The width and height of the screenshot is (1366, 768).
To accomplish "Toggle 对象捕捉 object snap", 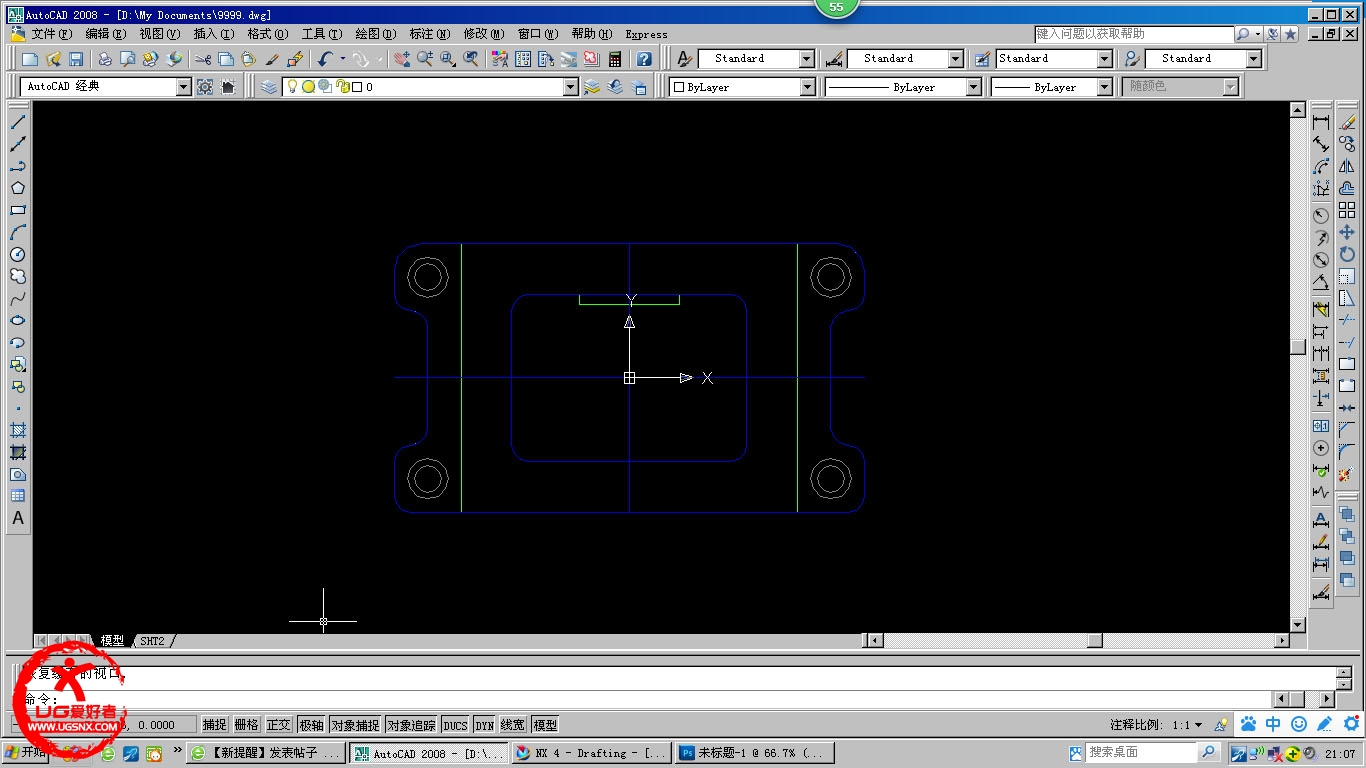I will pyautogui.click(x=355, y=725).
